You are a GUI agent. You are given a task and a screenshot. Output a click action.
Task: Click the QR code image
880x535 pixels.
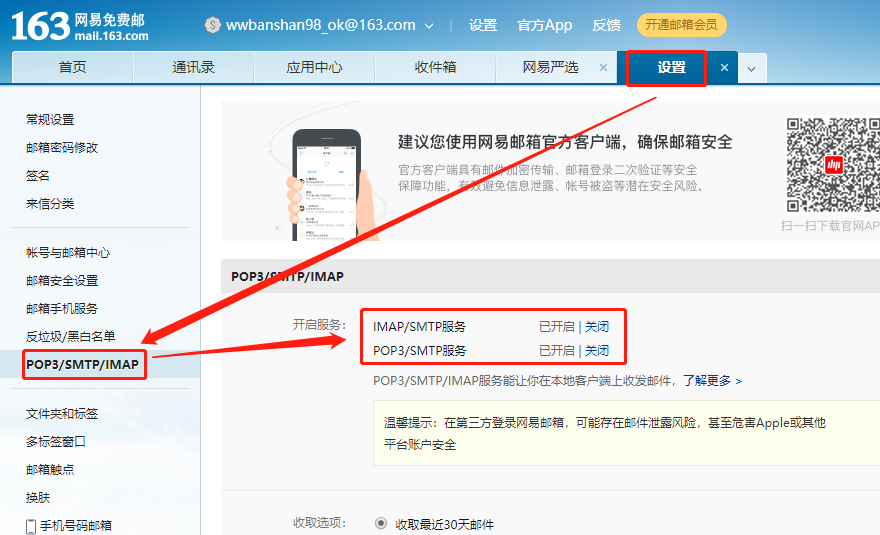(x=832, y=165)
